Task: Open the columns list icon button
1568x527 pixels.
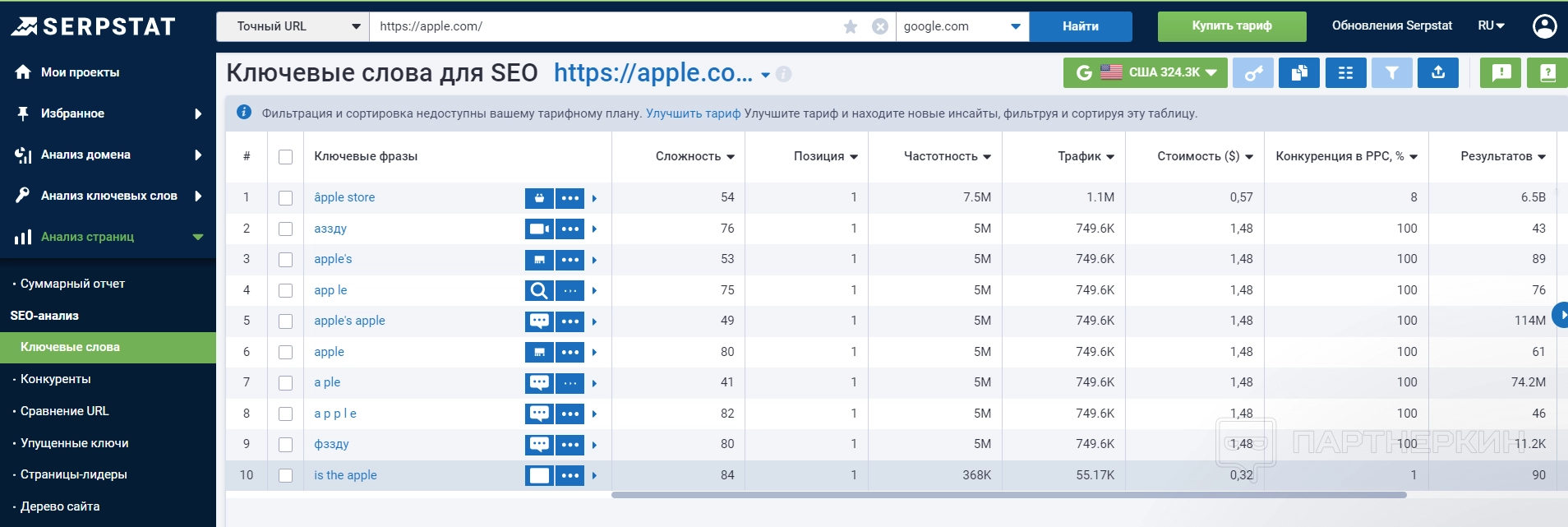Action: pos(1345,72)
